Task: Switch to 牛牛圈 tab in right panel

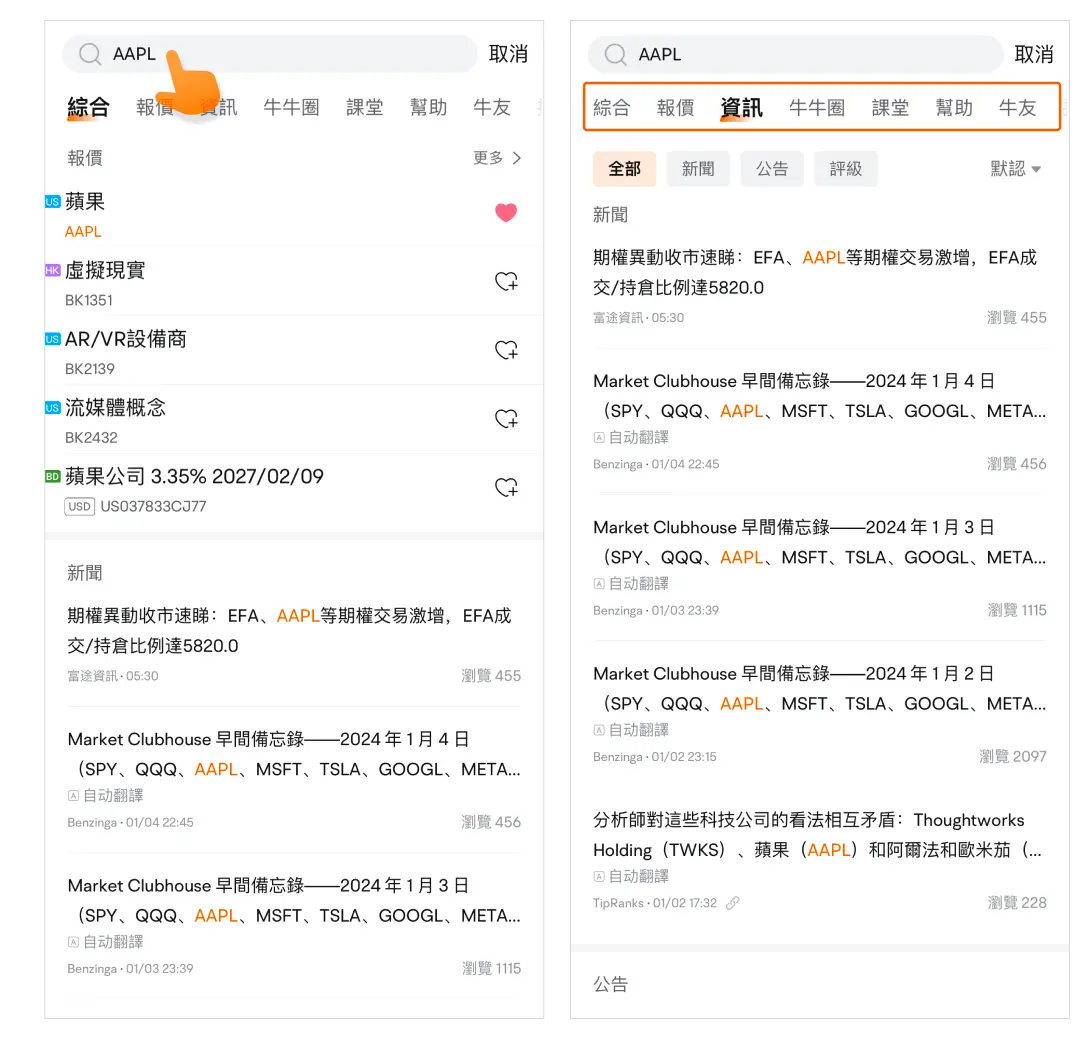Action: click(816, 108)
